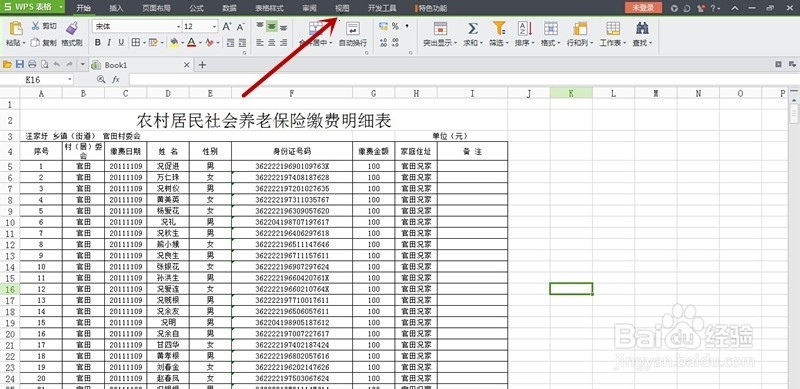Expand the Filter (筛选) dropdown arrow
800x389 pixels.
click(x=507, y=43)
